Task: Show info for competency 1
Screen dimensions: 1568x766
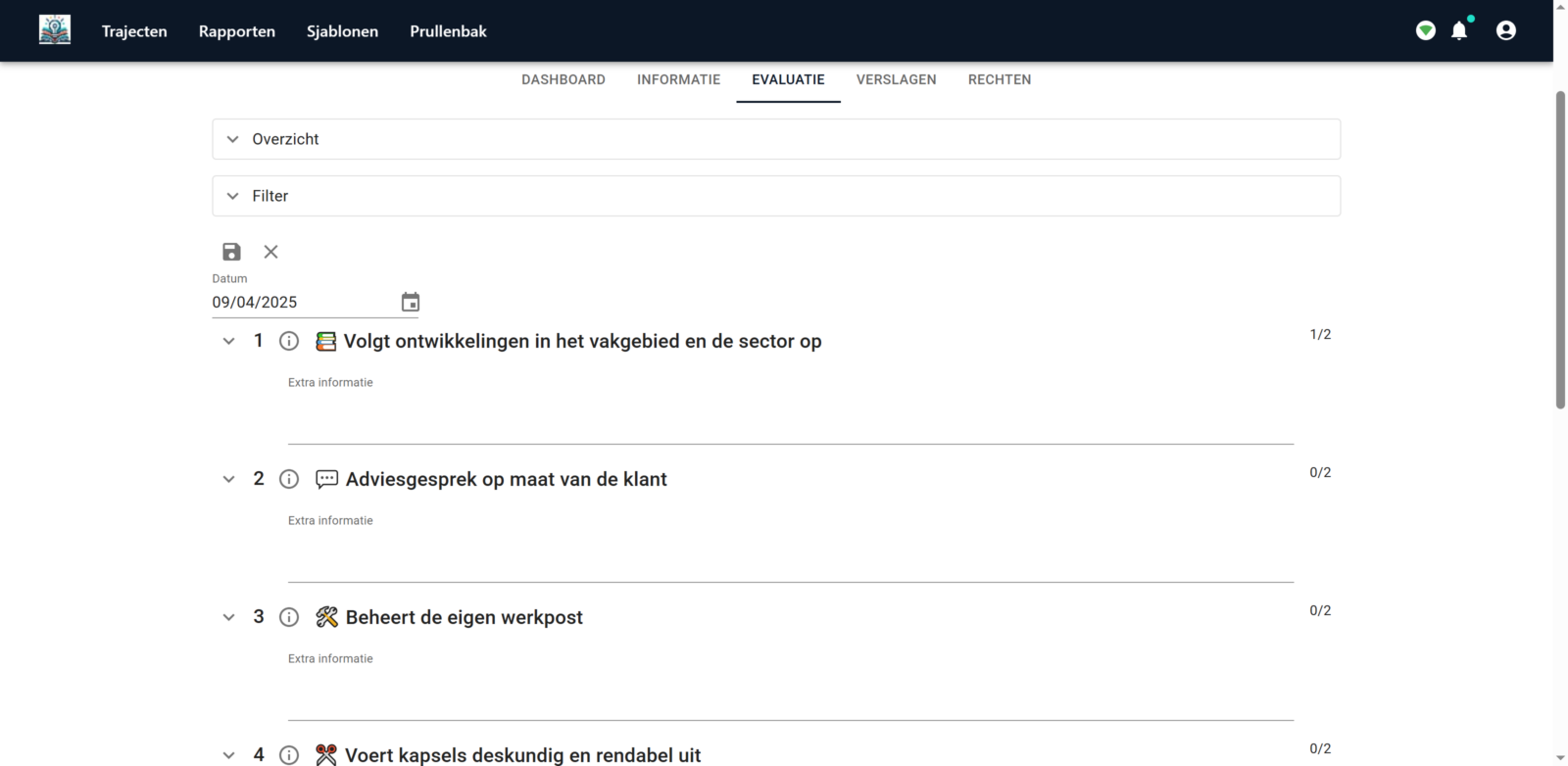Action: (x=289, y=341)
